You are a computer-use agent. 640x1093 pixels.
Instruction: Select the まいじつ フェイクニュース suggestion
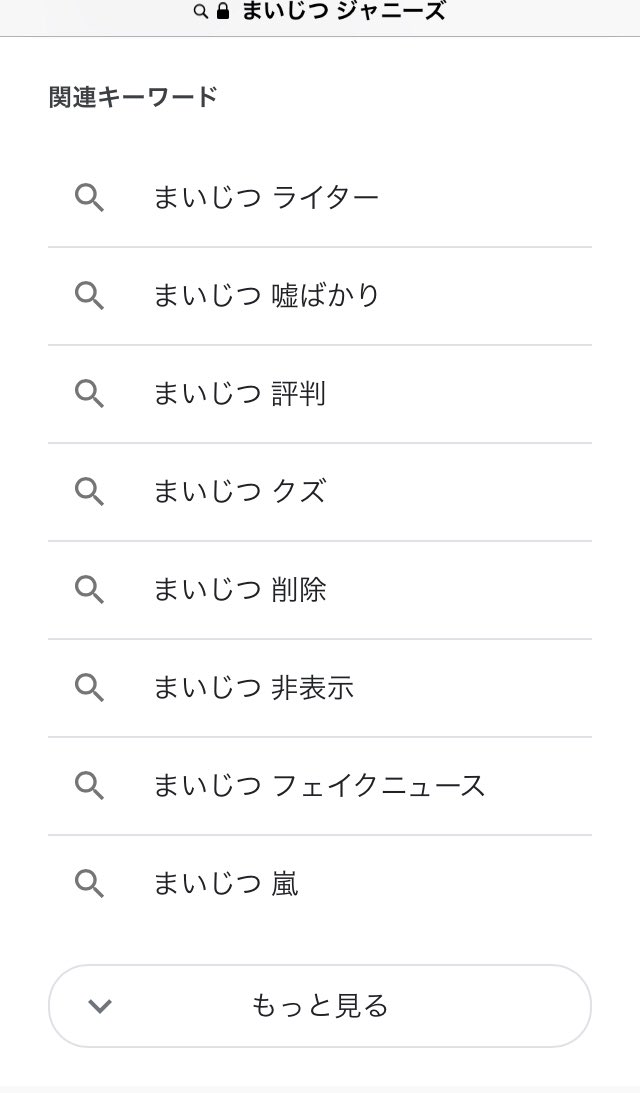(x=319, y=786)
